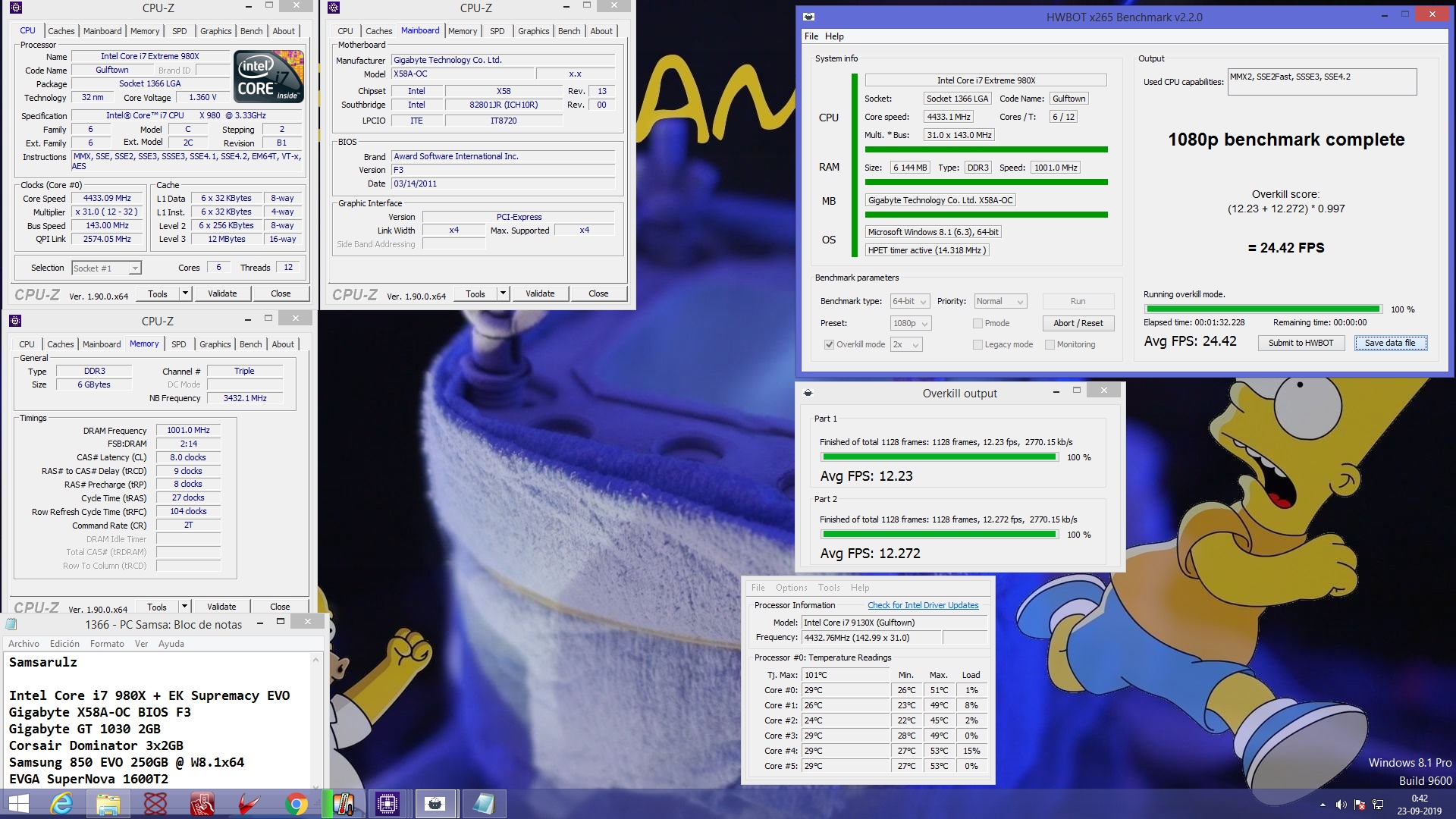Open the Benchmark type 64-bit dropdown

coord(910,301)
